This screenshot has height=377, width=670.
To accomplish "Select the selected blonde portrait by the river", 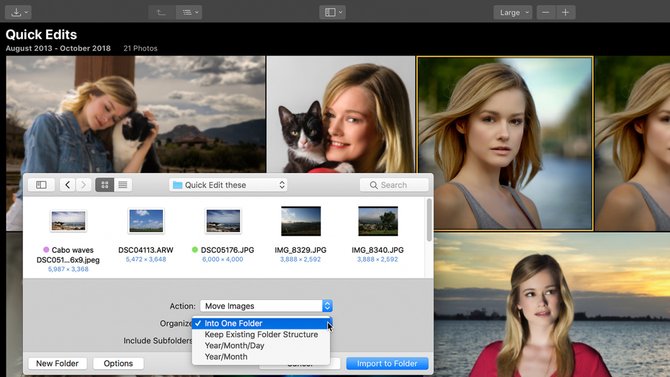I will (x=505, y=144).
